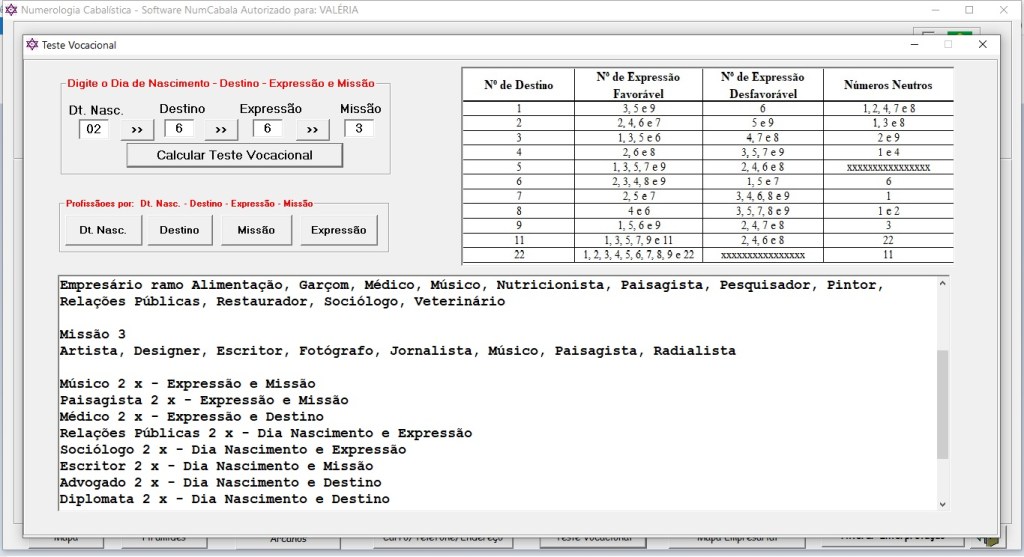Focus the Destino number input field
The height and width of the screenshot is (557, 1024).
(179, 129)
